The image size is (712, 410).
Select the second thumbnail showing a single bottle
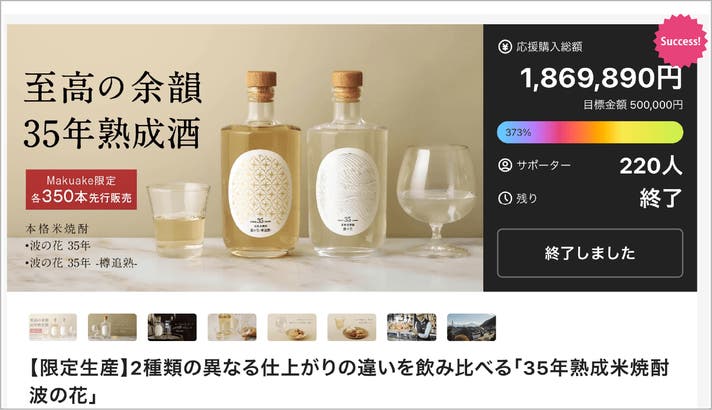[x=112, y=327]
